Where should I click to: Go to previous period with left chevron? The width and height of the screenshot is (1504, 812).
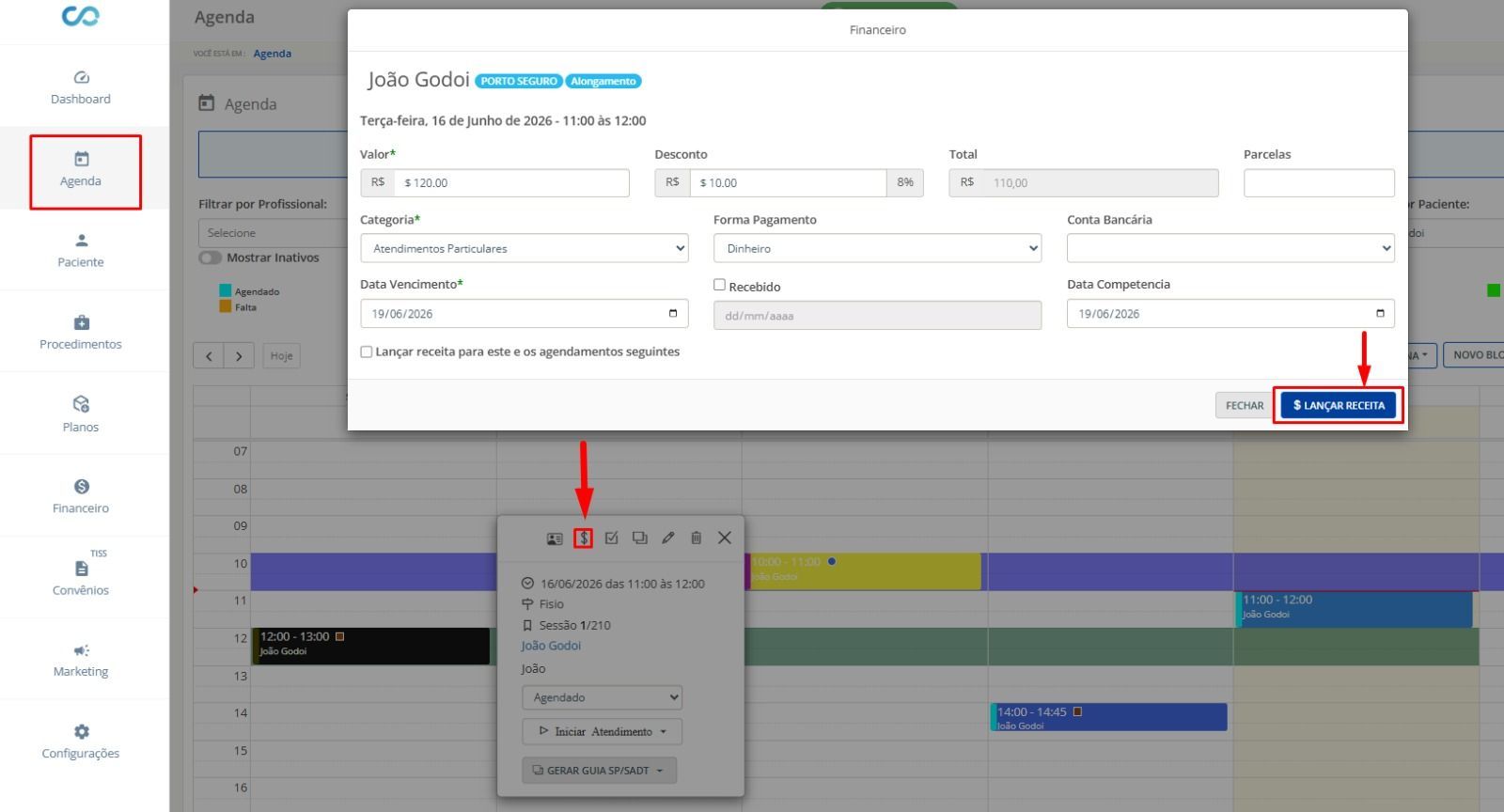209,356
